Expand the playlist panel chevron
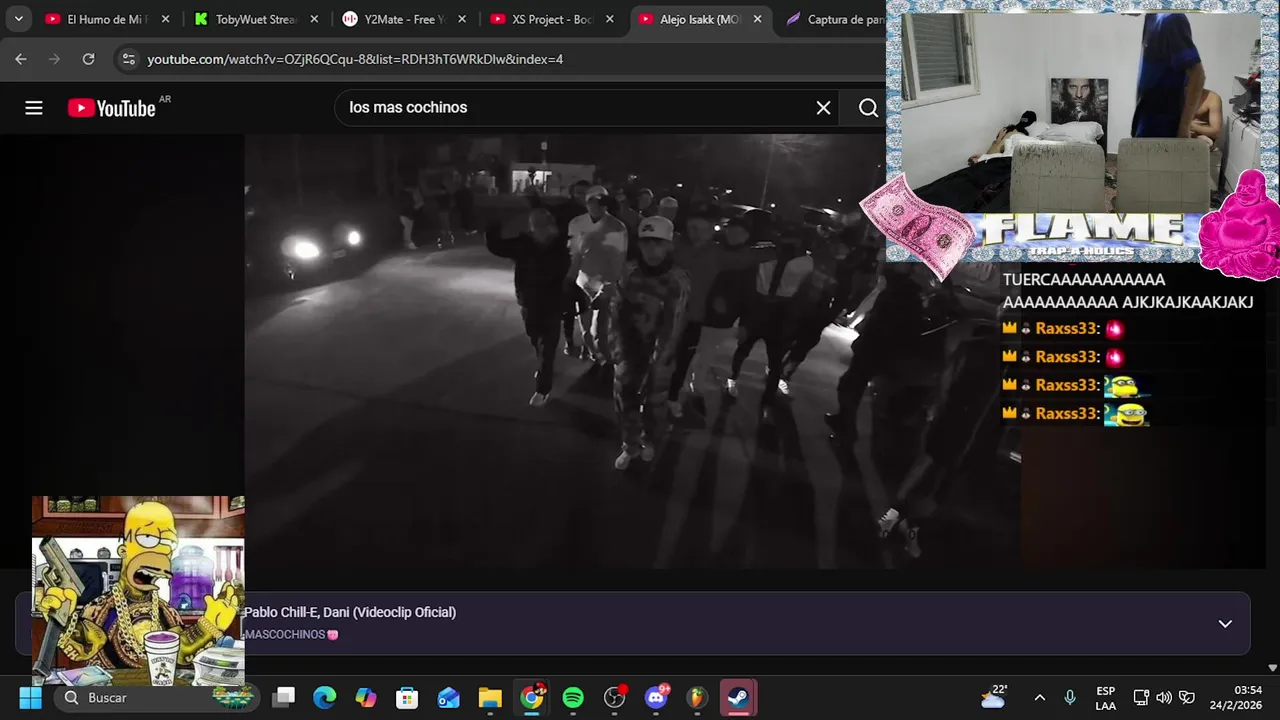The image size is (1280, 720). [1225, 624]
